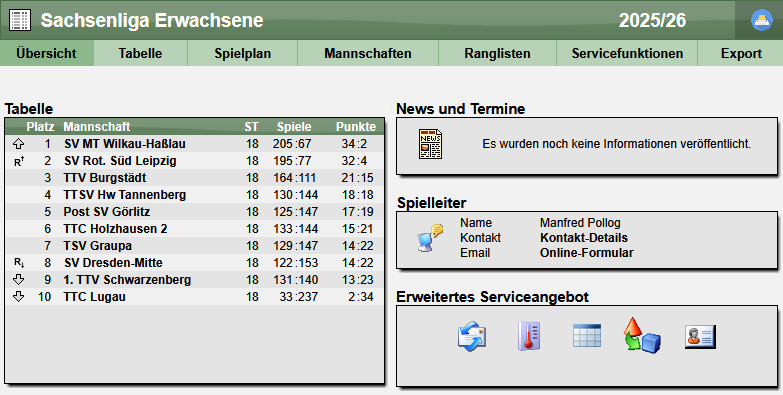
Task: Open team Post SV Görlitz
Action: pos(106,212)
